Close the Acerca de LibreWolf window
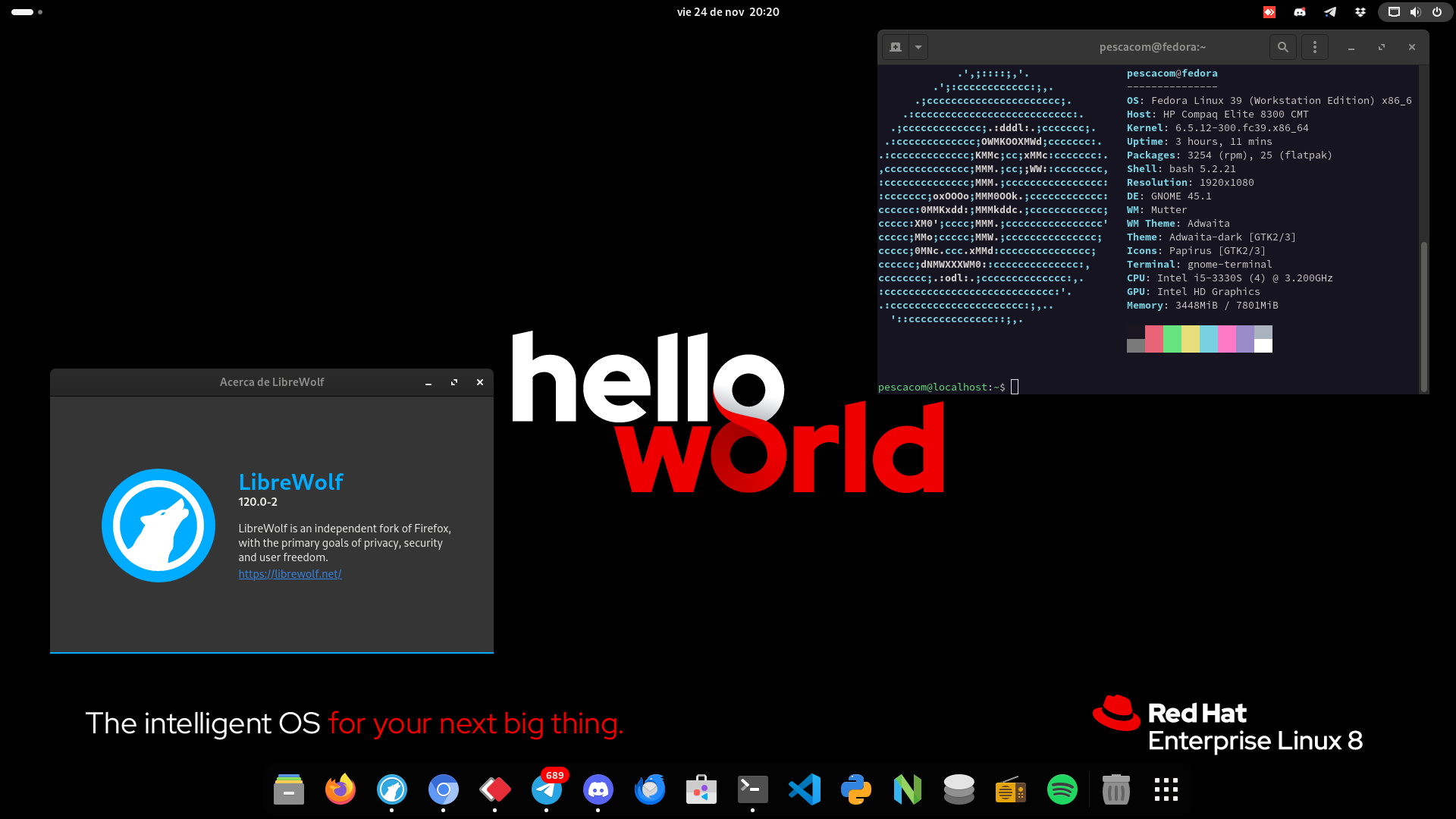This screenshot has width=1456, height=819. point(480,383)
